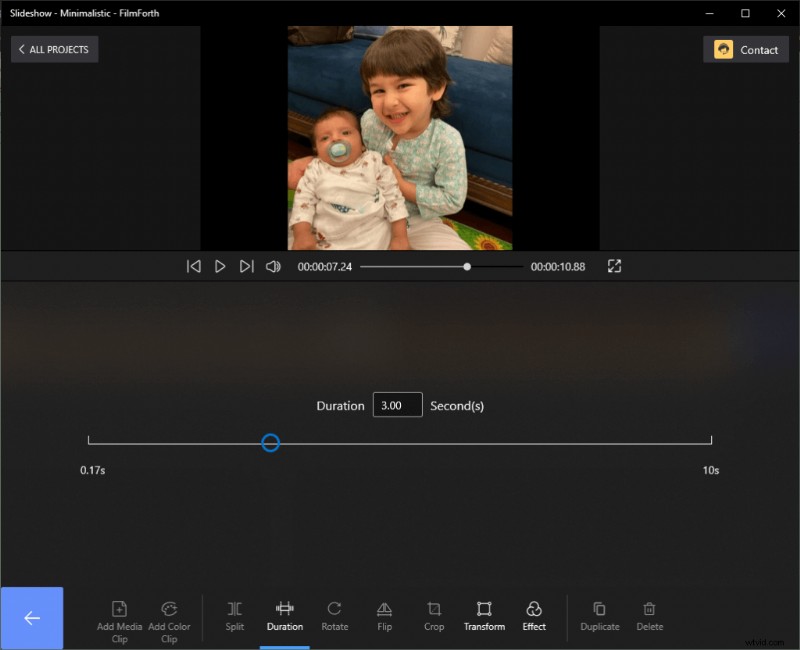Enter fullscreen preview mode
Image resolution: width=800 pixels, height=650 pixels.
[614, 266]
